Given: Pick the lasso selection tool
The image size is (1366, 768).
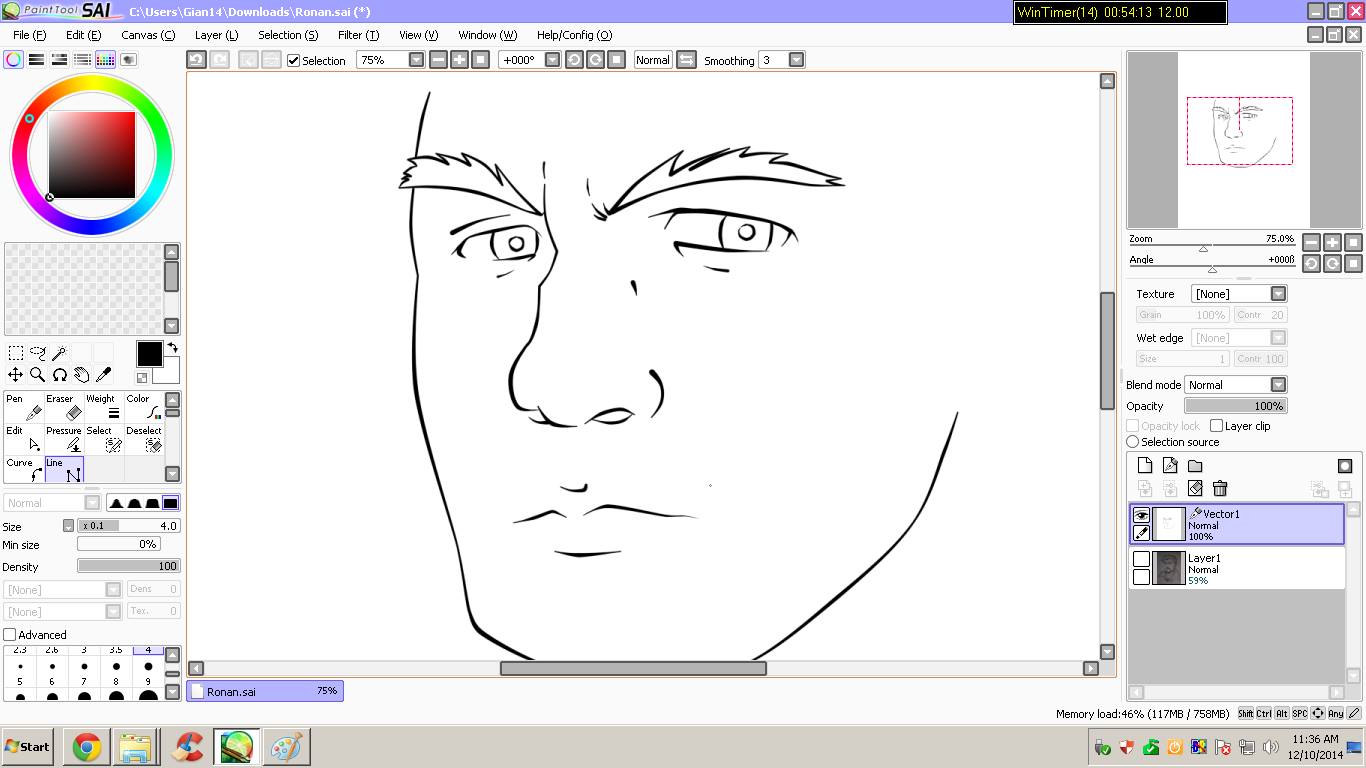Looking at the screenshot, I should (38, 353).
